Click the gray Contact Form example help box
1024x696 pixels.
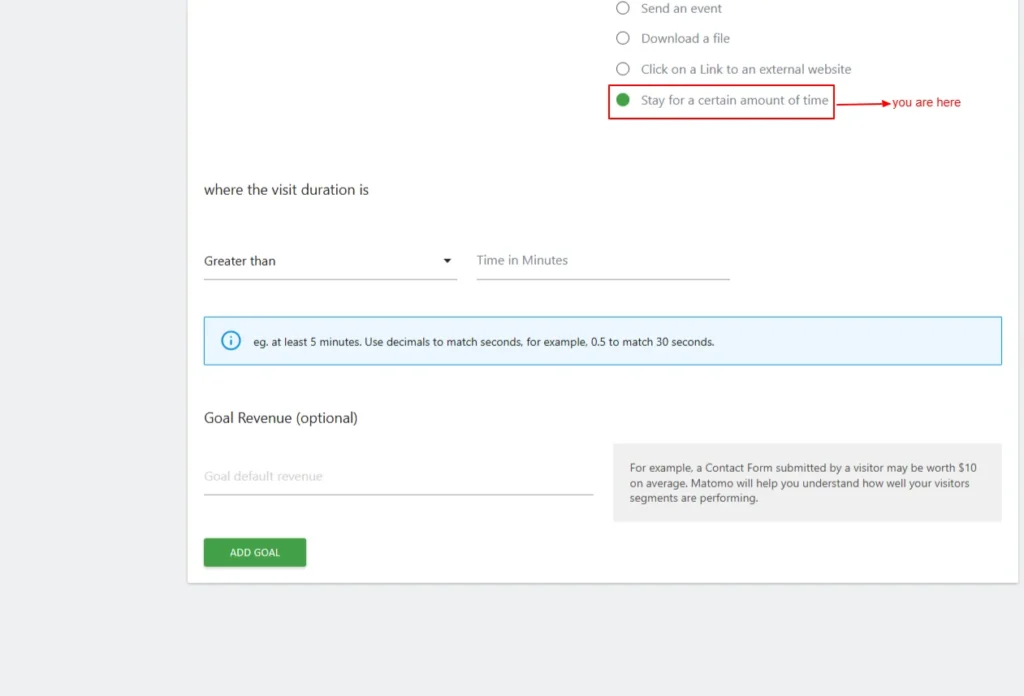pos(806,483)
